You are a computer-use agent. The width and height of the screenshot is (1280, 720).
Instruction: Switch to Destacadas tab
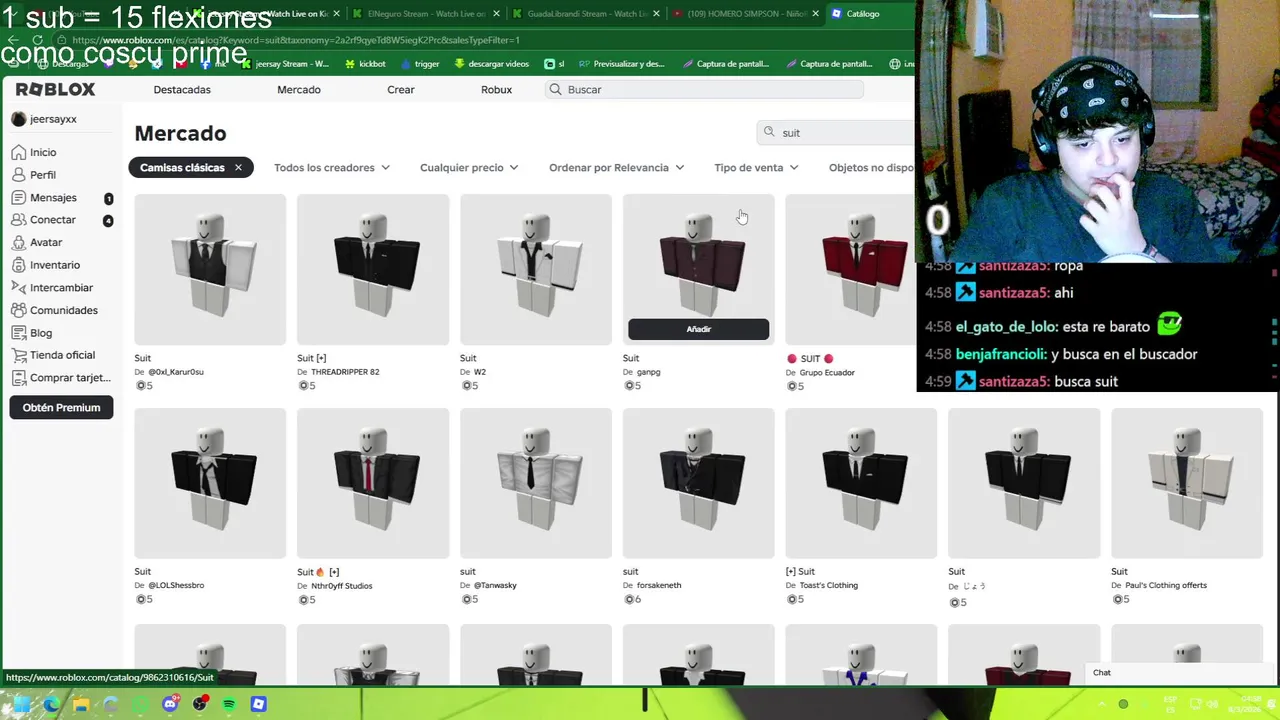pos(182,89)
